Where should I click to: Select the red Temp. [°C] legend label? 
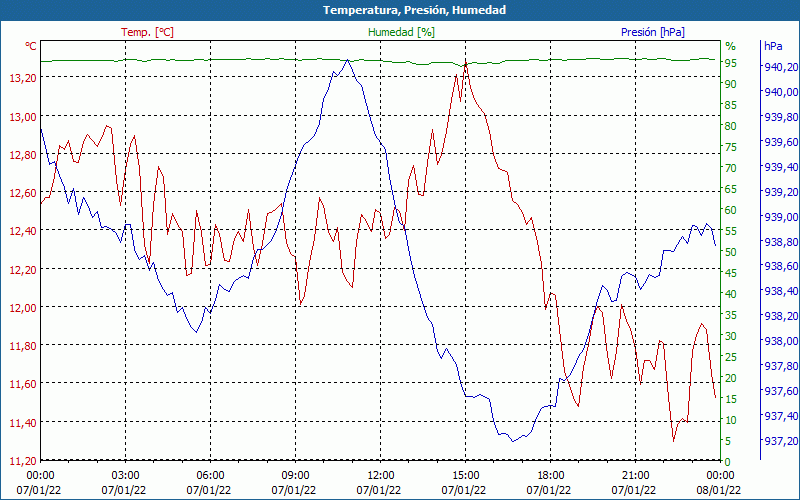tap(147, 32)
